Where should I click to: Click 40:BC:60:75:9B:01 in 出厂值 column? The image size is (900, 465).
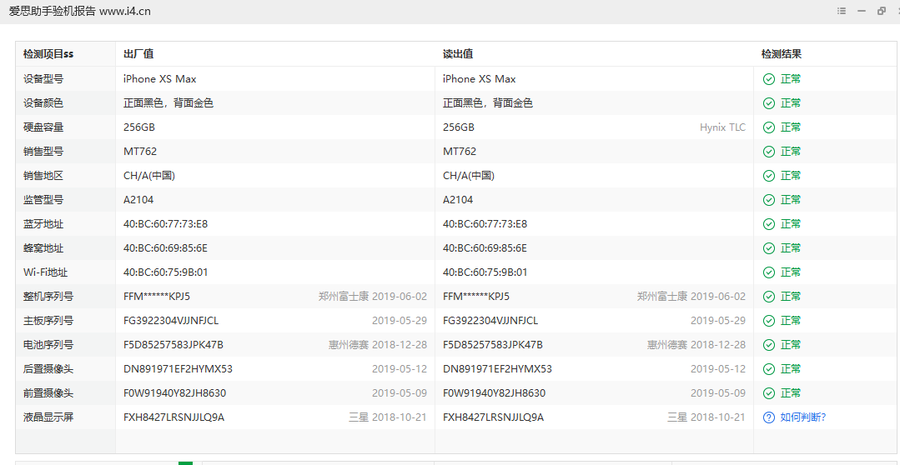165,272
